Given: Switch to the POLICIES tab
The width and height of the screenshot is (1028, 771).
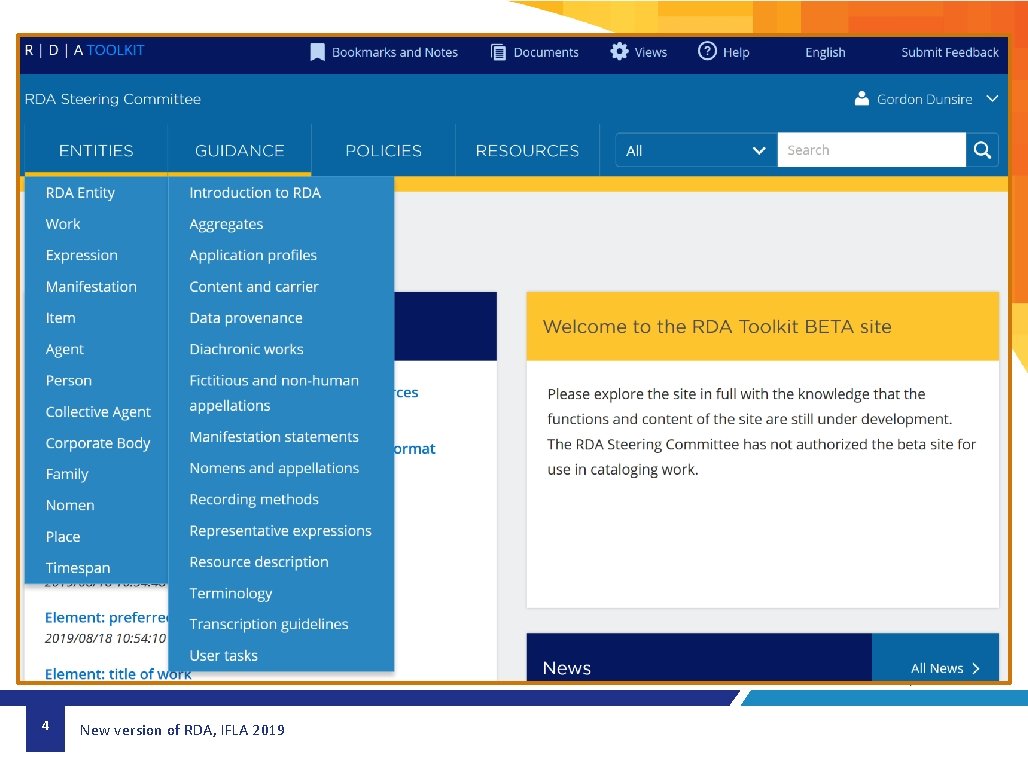Looking at the screenshot, I should (383, 150).
